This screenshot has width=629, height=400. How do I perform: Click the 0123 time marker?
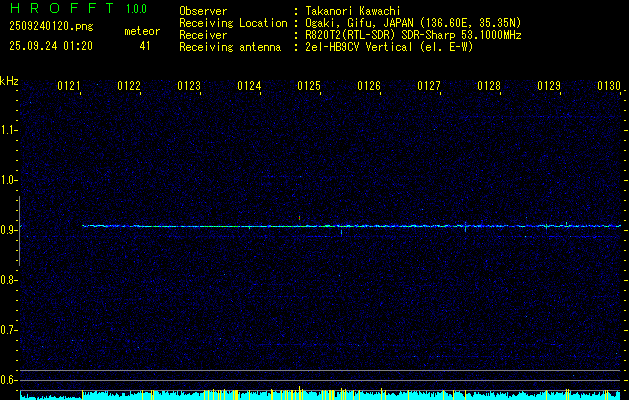coord(189,86)
